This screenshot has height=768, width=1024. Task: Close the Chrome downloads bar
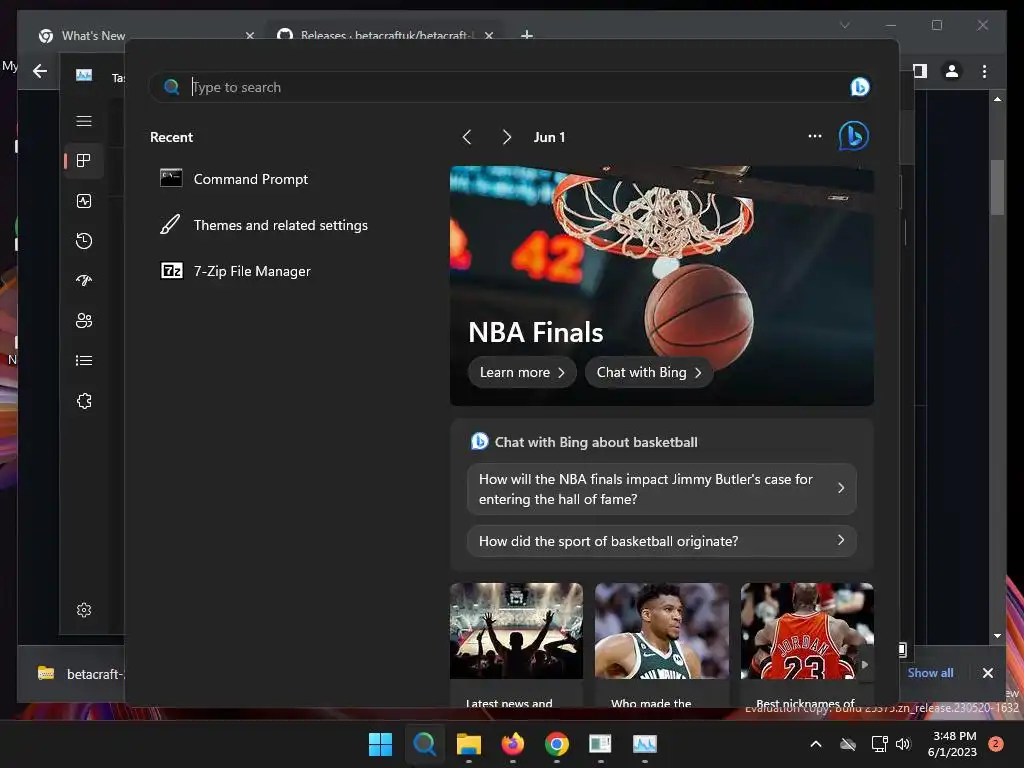pos(987,673)
